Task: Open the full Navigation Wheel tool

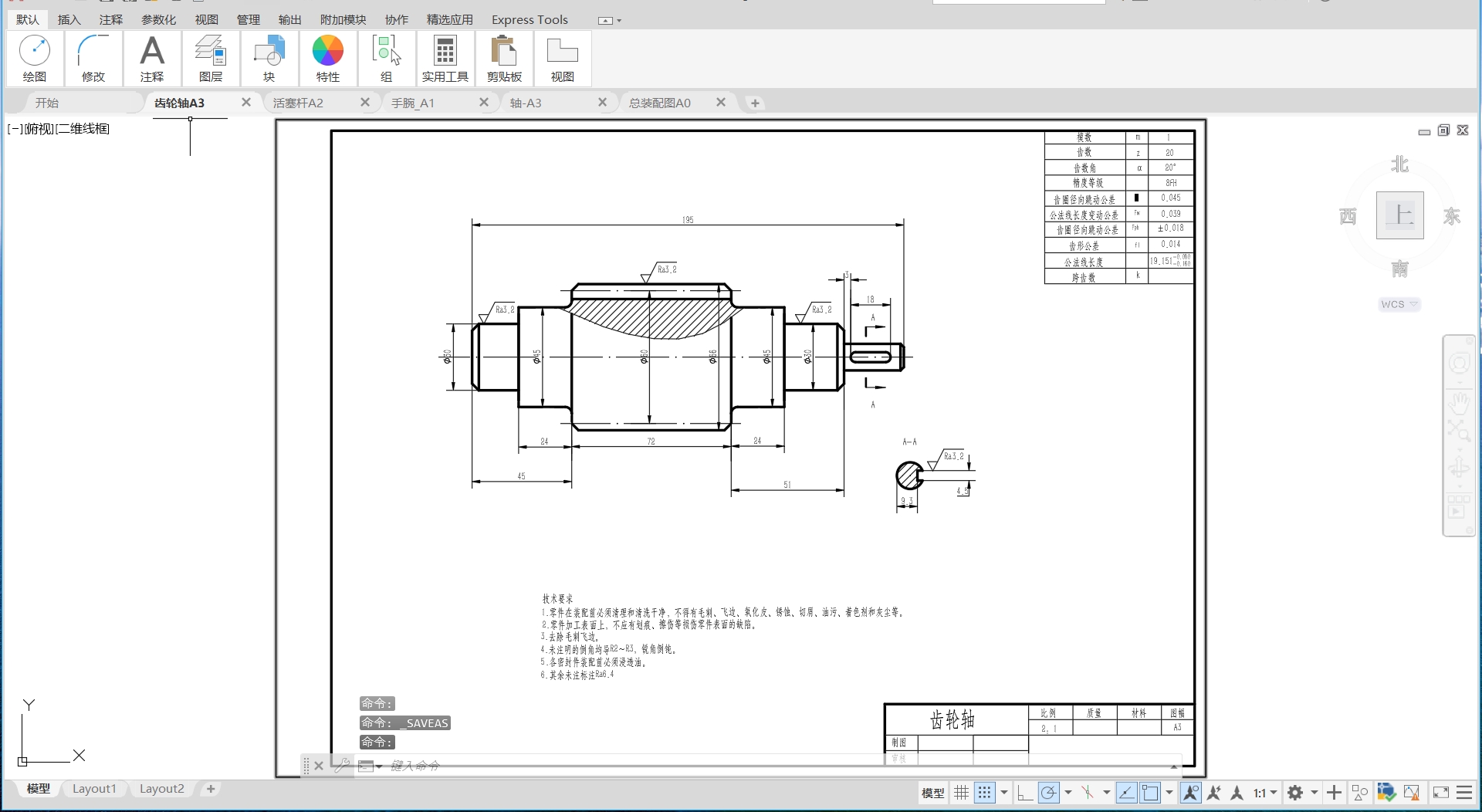Action: click(x=1459, y=364)
